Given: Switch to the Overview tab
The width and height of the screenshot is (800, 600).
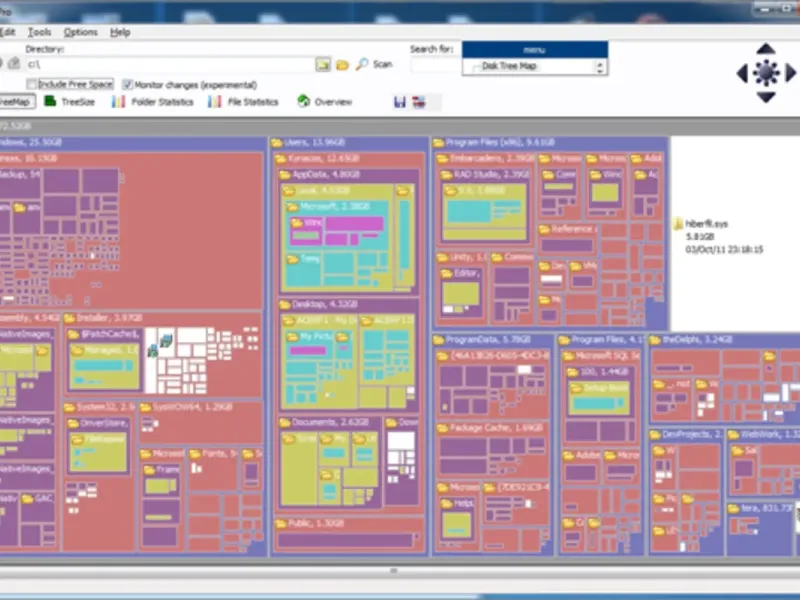Looking at the screenshot, I should click(325, 102).
